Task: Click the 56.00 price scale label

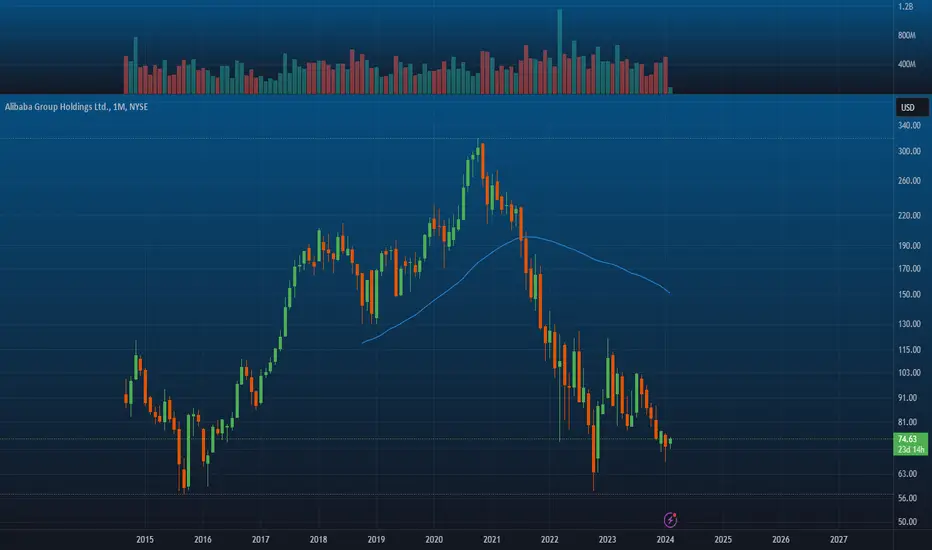Action: tap(908, 498)
